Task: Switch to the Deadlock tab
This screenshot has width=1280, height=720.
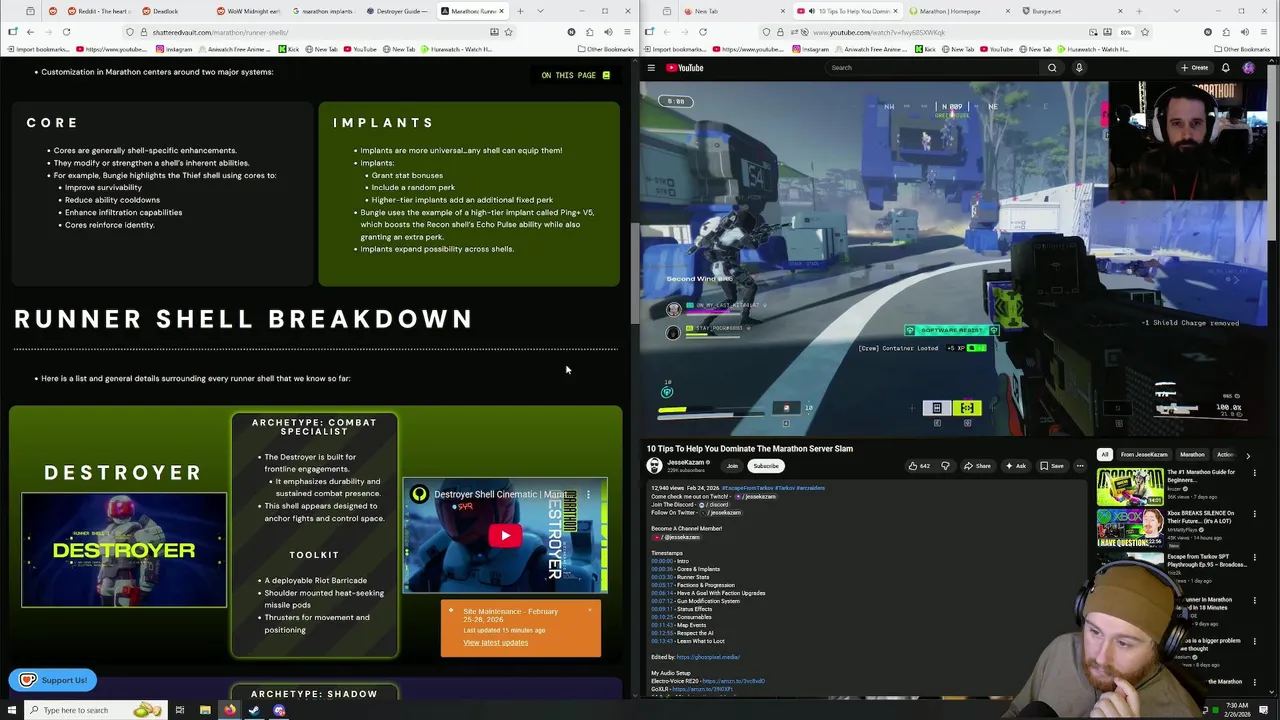Action: click(172, 11)
